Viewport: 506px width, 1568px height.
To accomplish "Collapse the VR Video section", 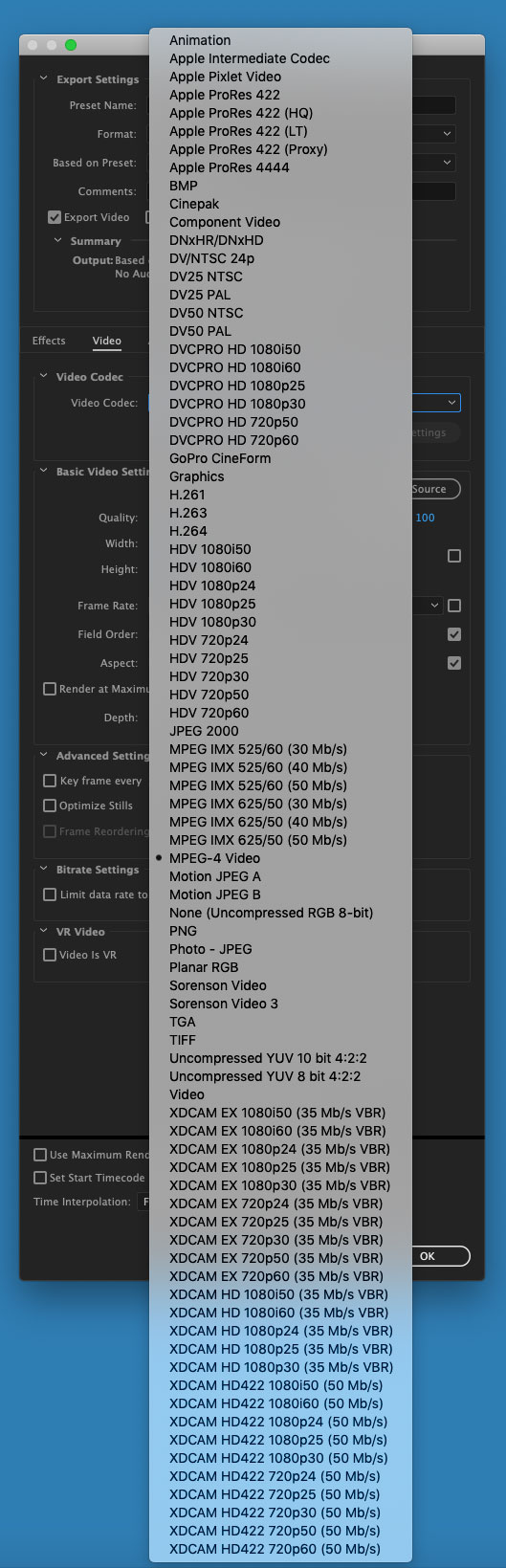I will click(x=44, y=932).
